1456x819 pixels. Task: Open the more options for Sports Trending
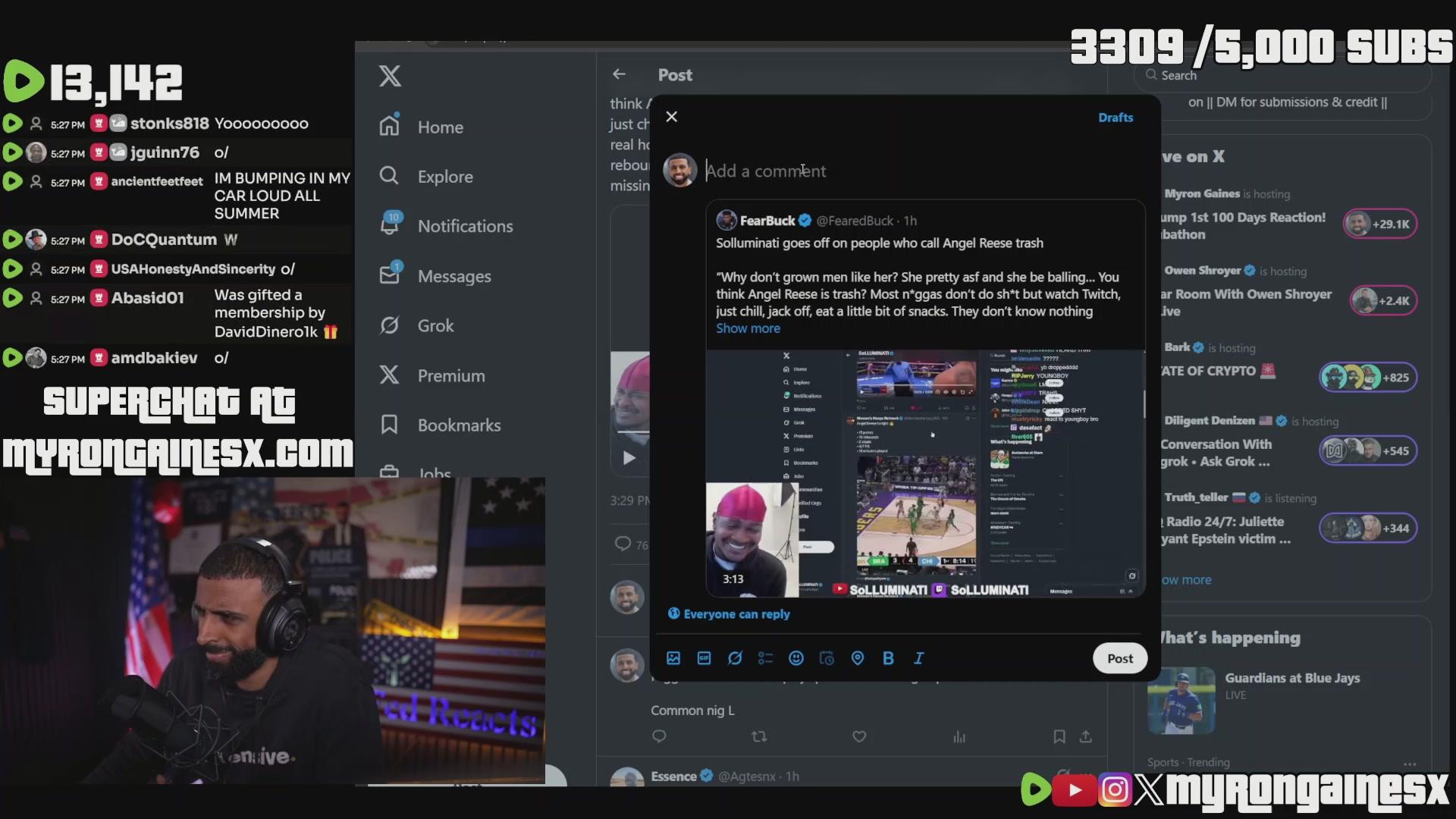pyautogui.click(x=1410, y=764)
